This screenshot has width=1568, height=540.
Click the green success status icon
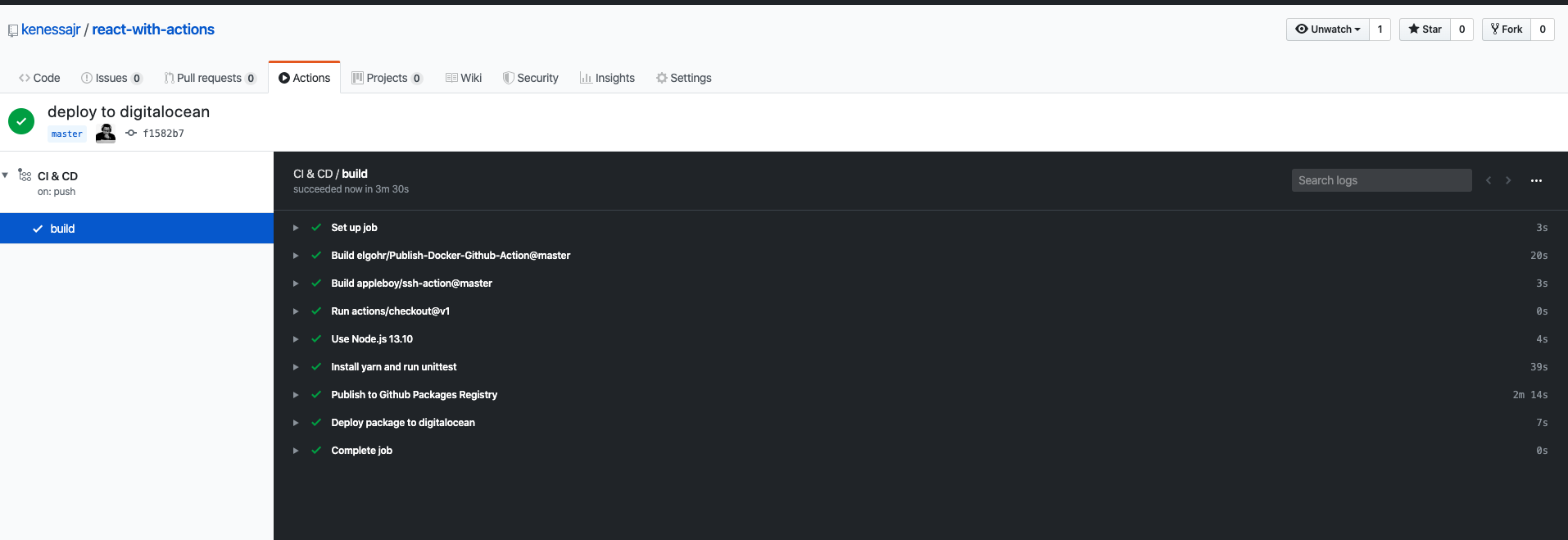(x=21, y=121)
